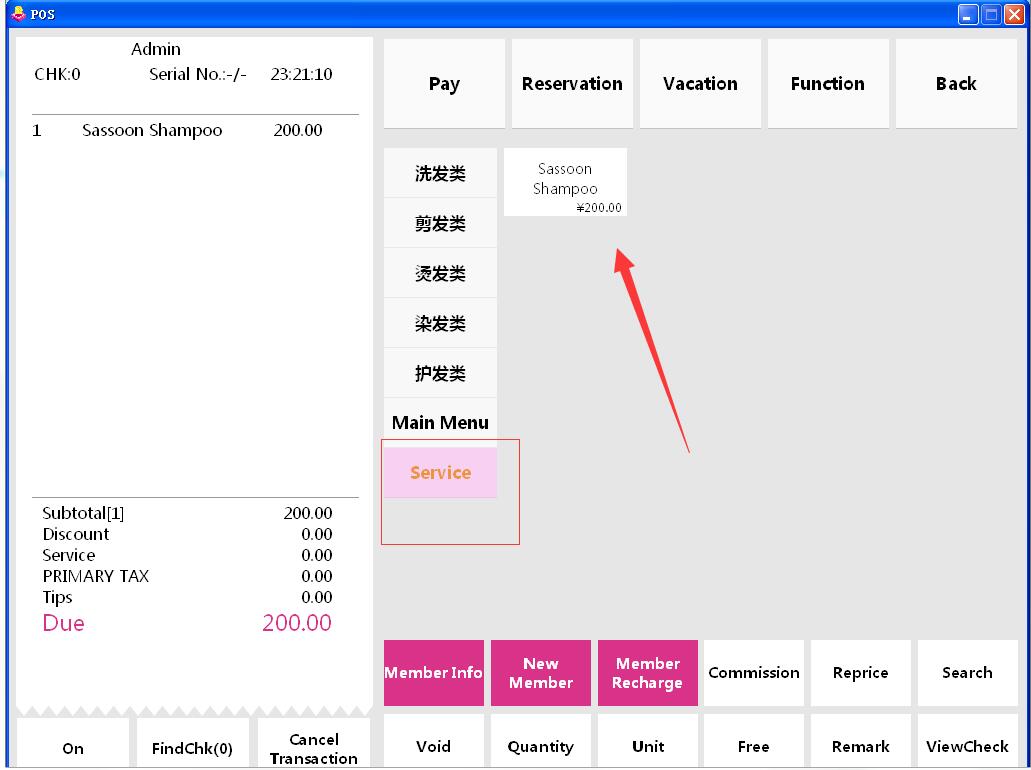Click the Unit button
Viewport: 1031px width, 770px height.
[648, 742]
